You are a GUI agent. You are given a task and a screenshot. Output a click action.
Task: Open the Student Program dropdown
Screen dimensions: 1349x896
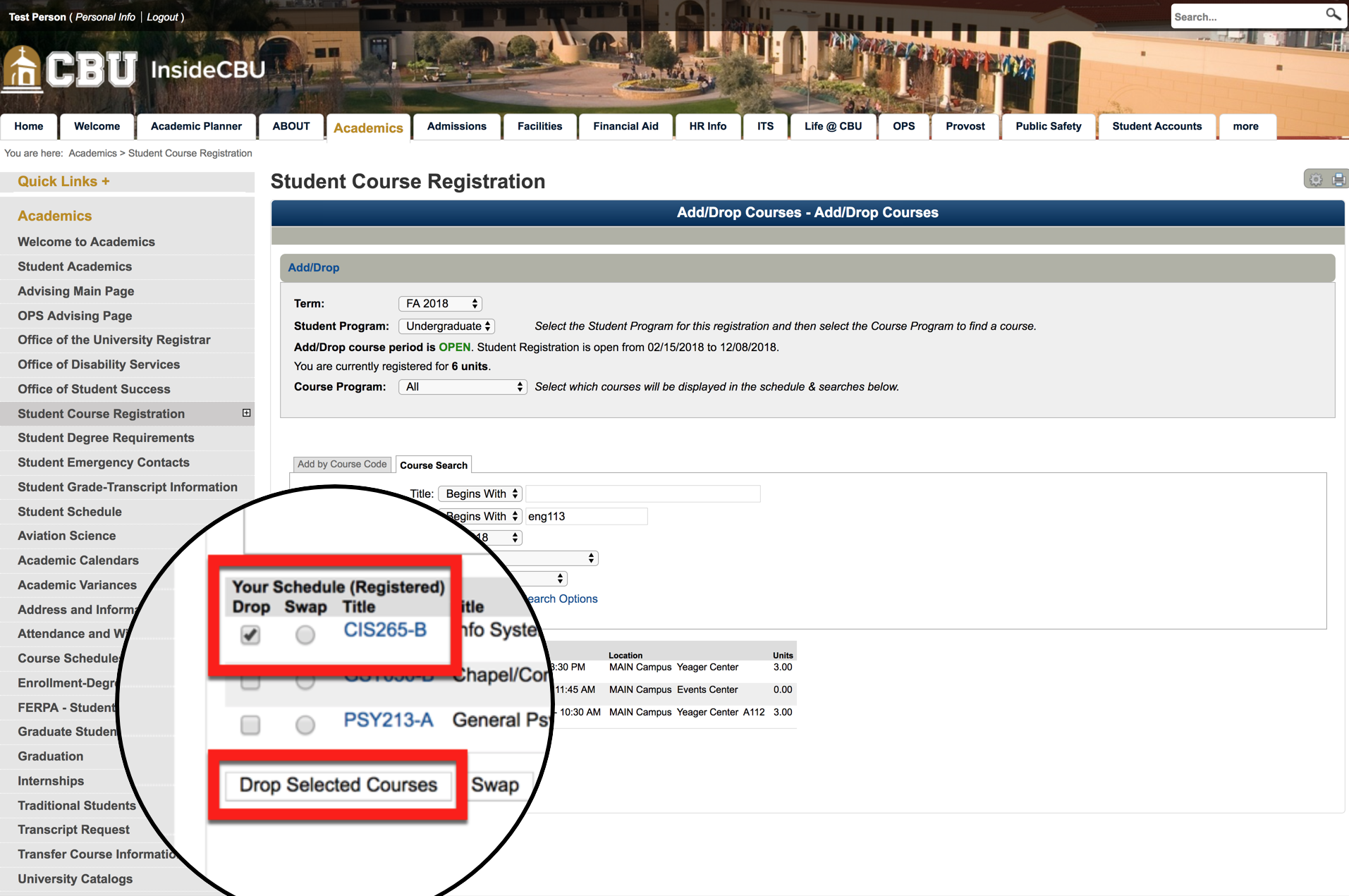click(x=446, y=326)
